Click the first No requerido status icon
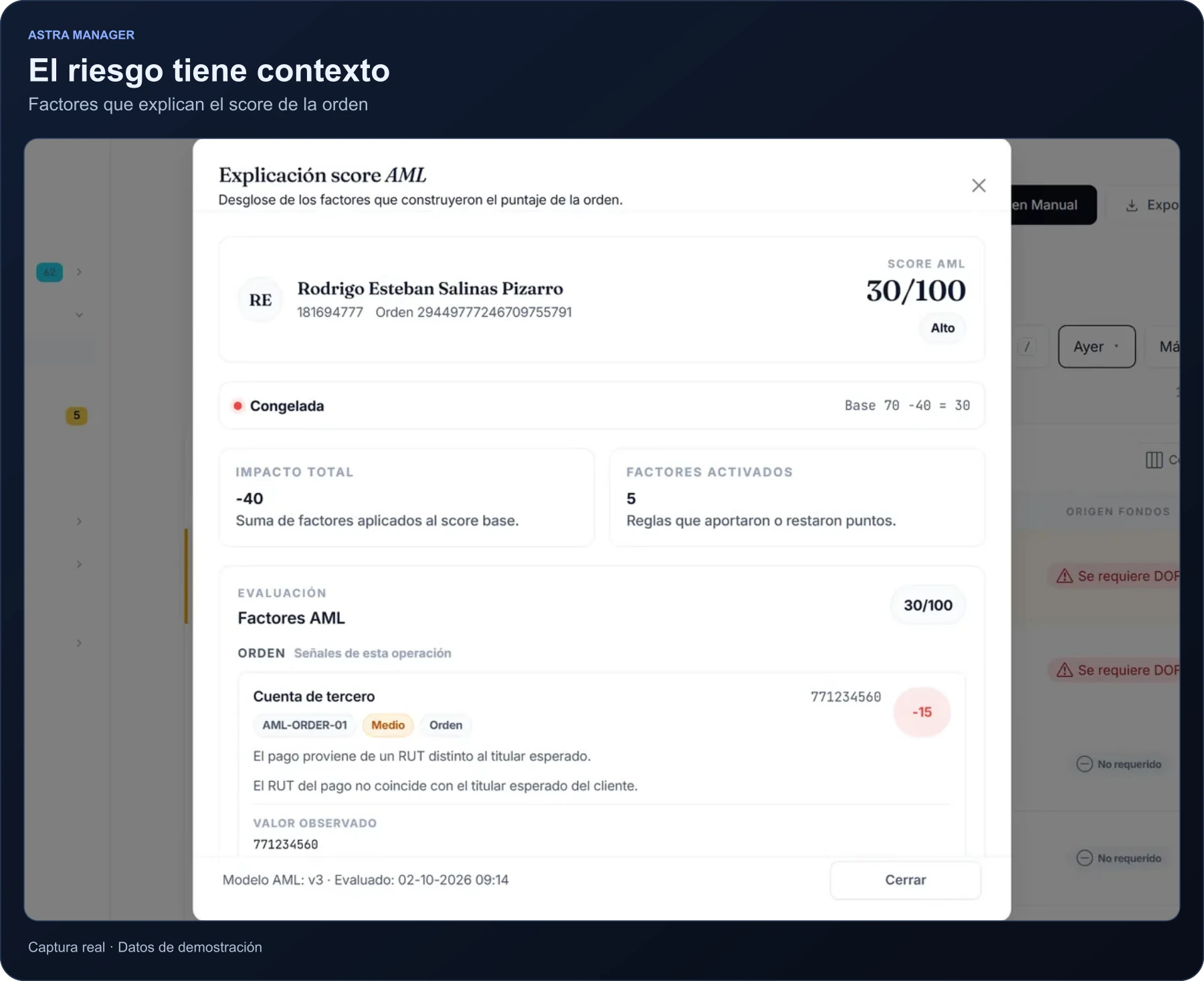This screenshot has height=981, width=1204. click(x=1084, y=764)
